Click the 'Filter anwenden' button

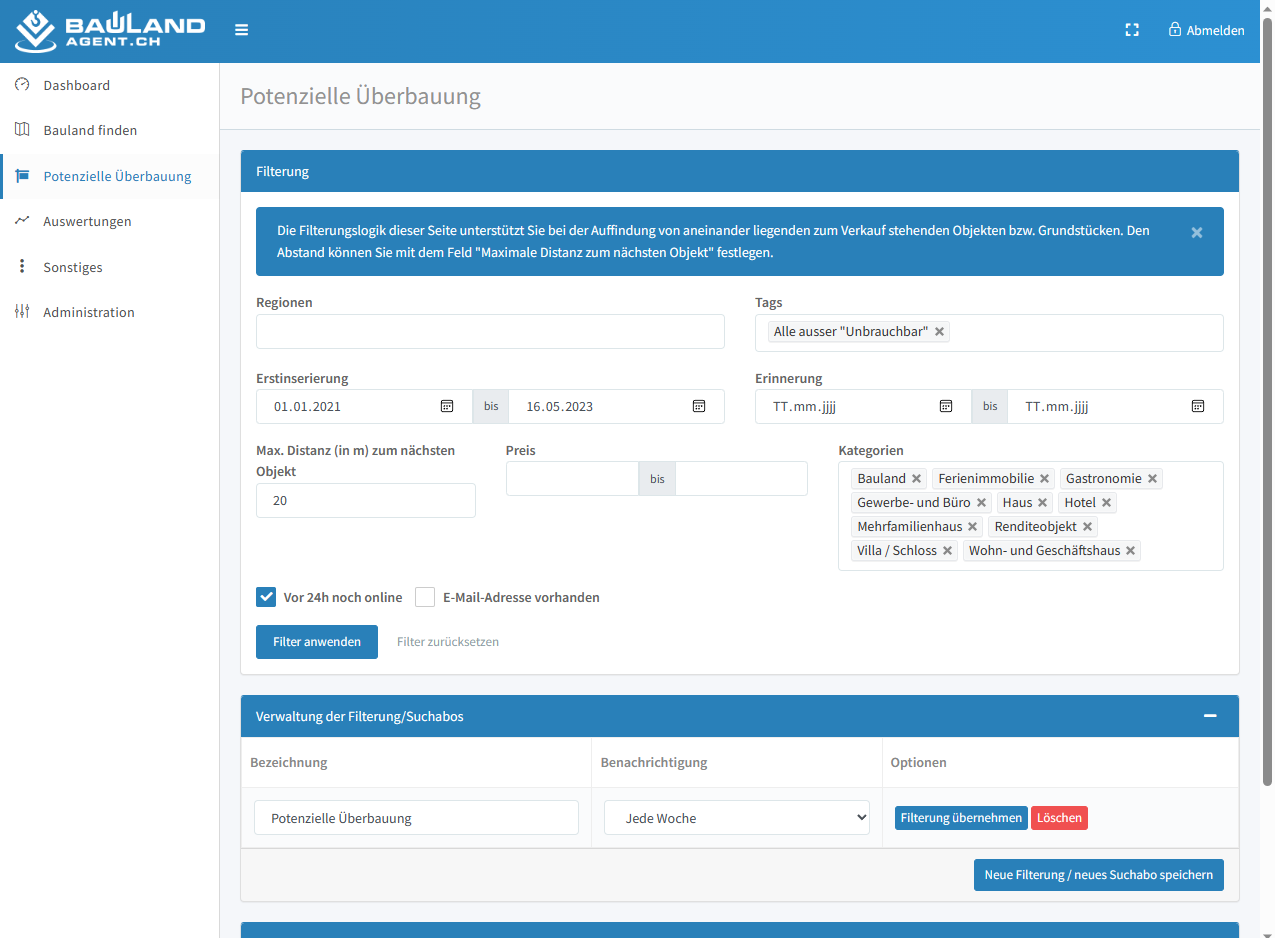click(317, 642)
